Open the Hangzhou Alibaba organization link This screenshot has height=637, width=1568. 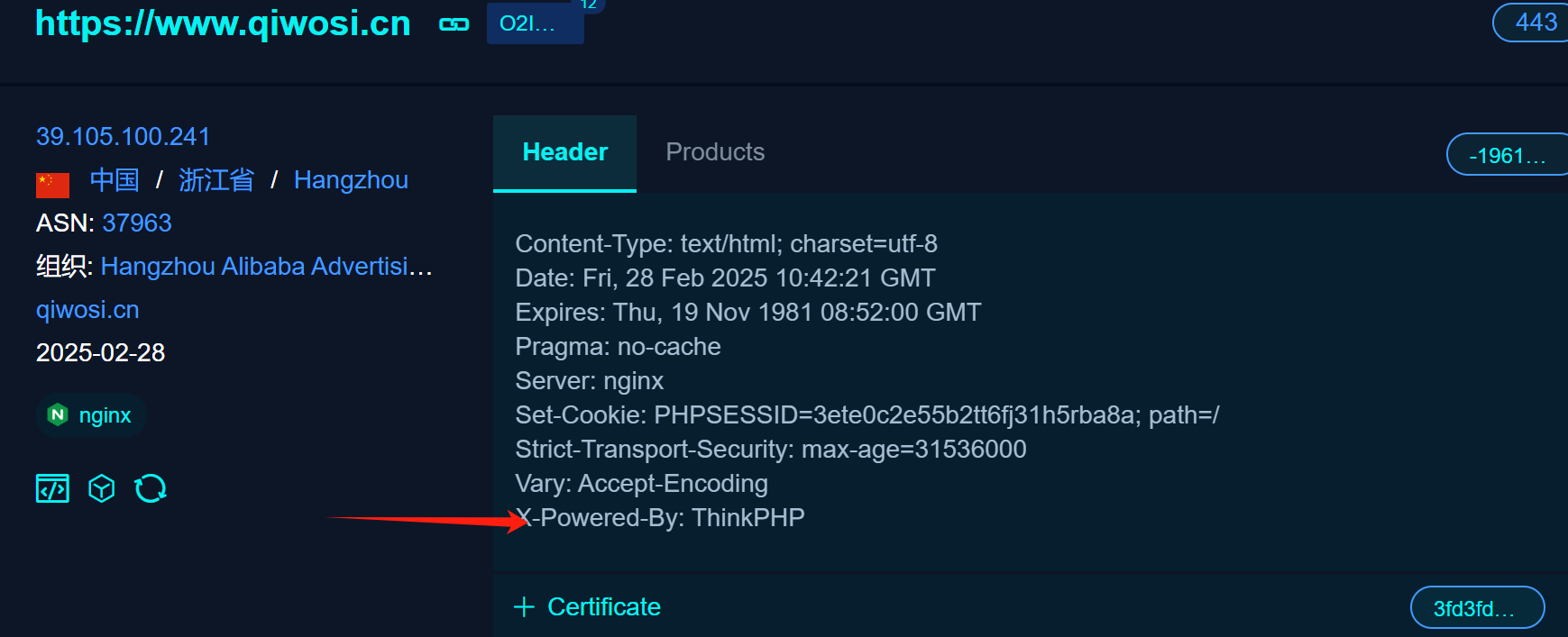click(266, 267)
